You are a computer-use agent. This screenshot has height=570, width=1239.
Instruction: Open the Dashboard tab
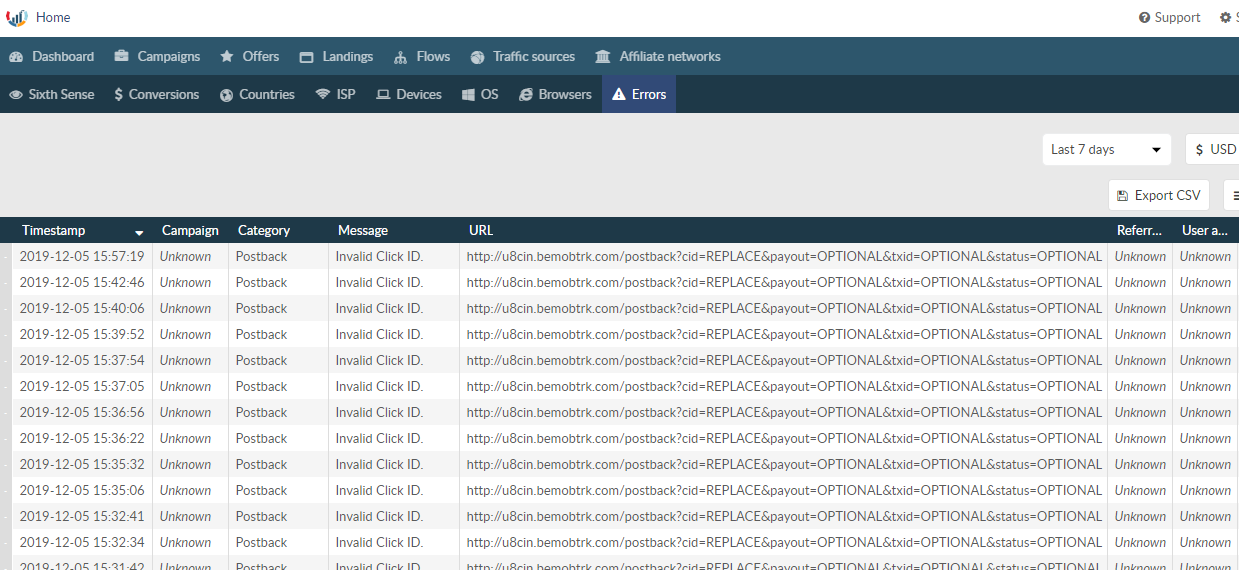(52, 57)
